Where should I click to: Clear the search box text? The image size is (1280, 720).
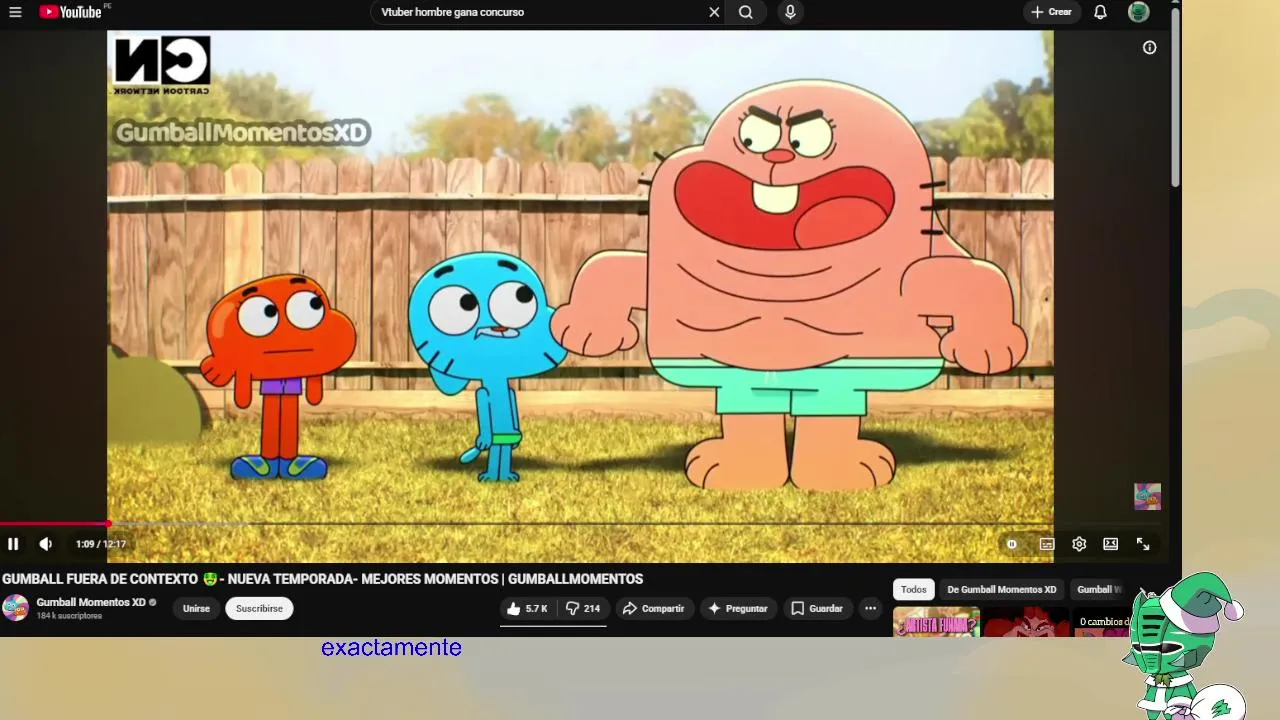click(714, 12)
